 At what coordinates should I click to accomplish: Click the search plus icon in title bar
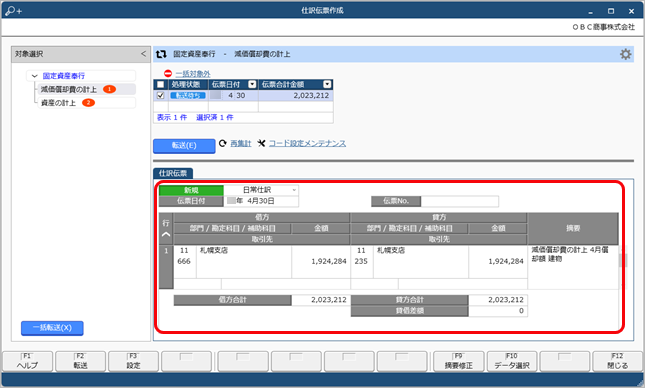13,11
